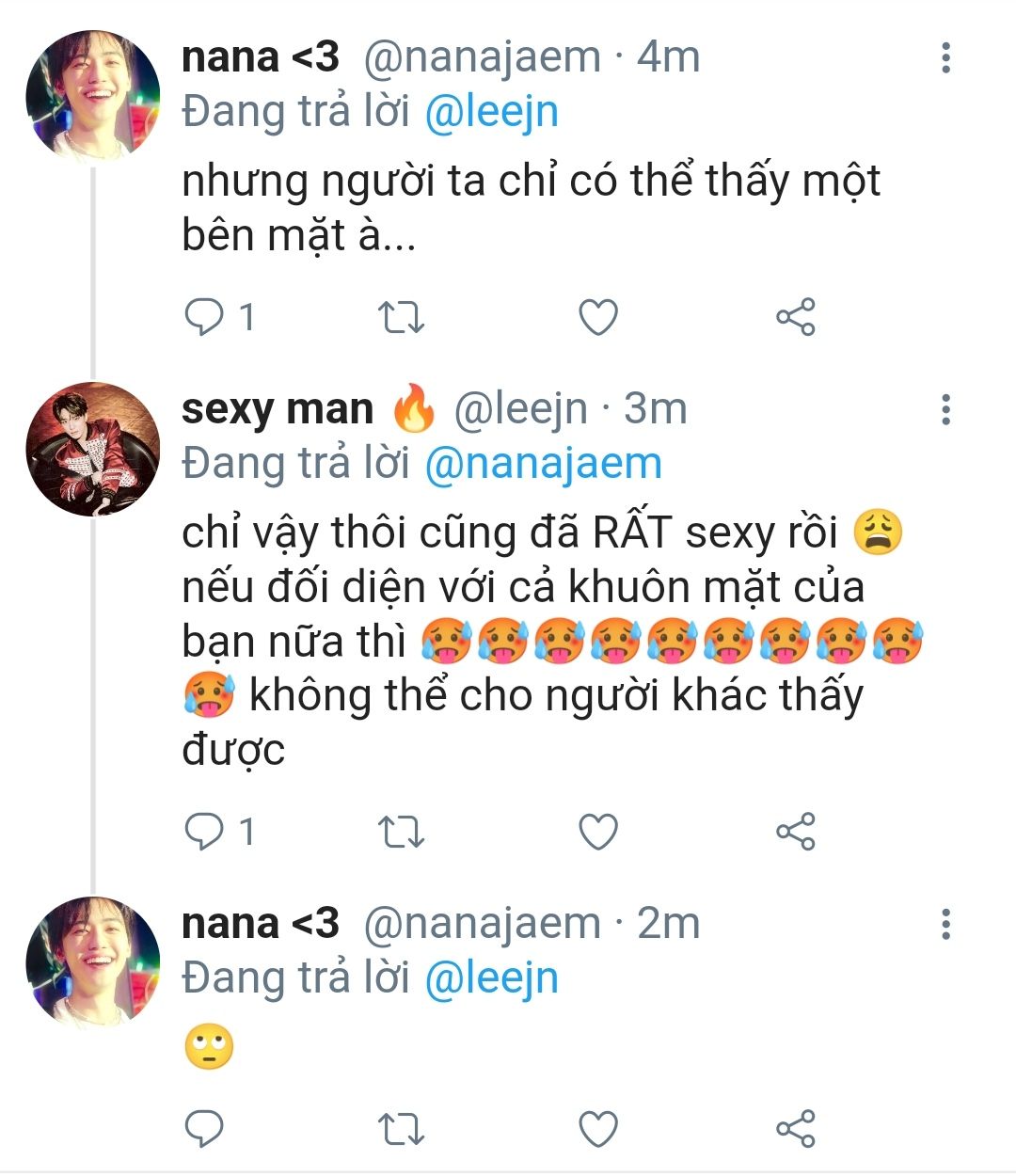1016x1176 pixels.
Task: Retweet nana's first tweet about one side of face
Action: point(401,317)
